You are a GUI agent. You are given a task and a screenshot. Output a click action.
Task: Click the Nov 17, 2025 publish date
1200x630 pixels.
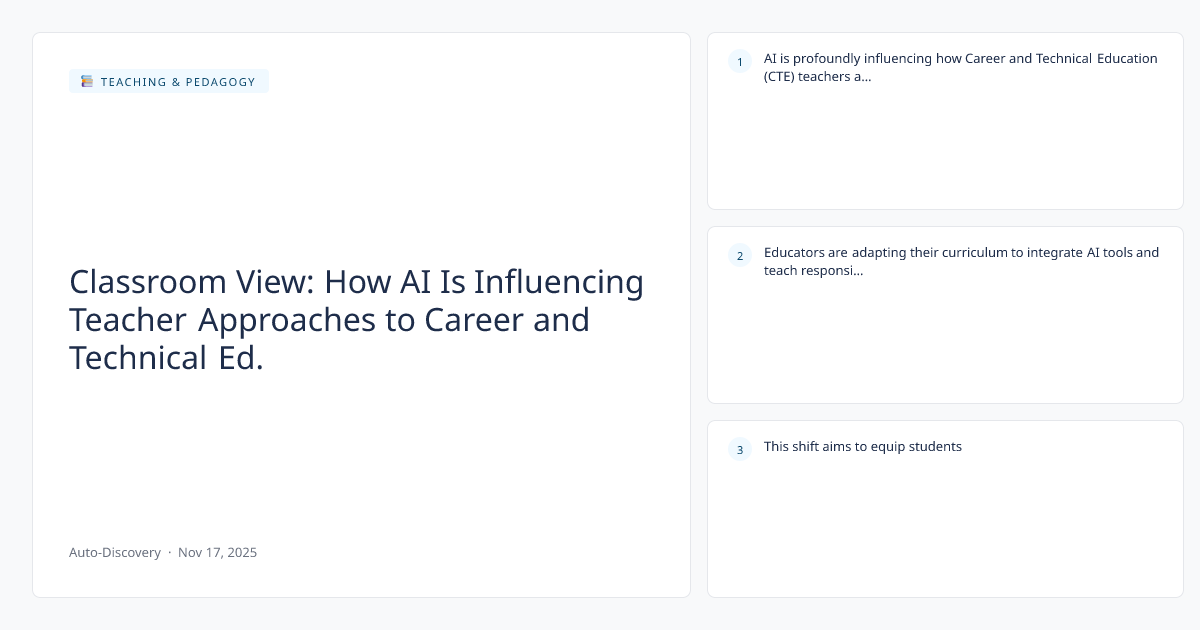[x=217, y=552]
